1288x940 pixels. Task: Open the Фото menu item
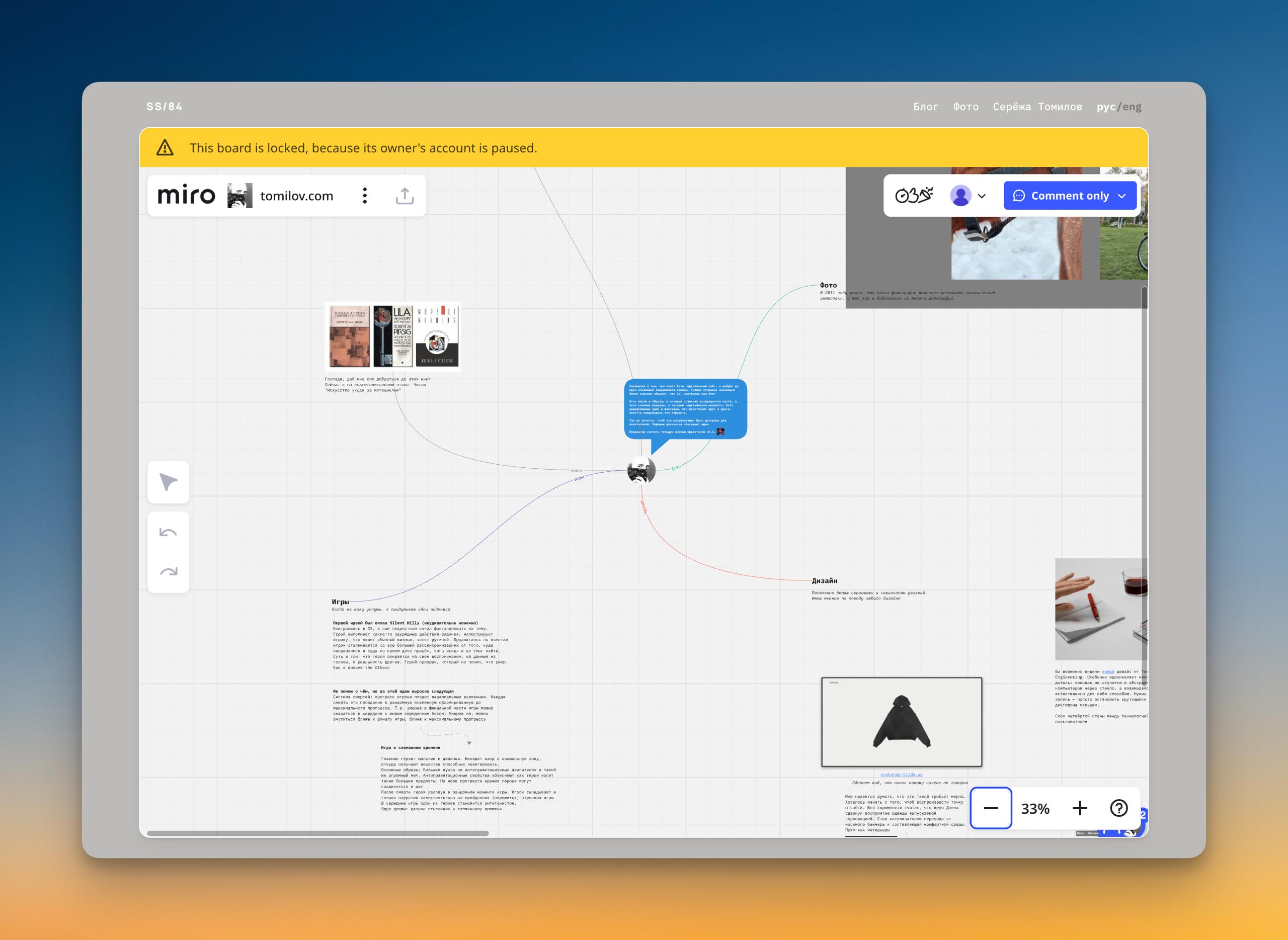pos(966,107)
